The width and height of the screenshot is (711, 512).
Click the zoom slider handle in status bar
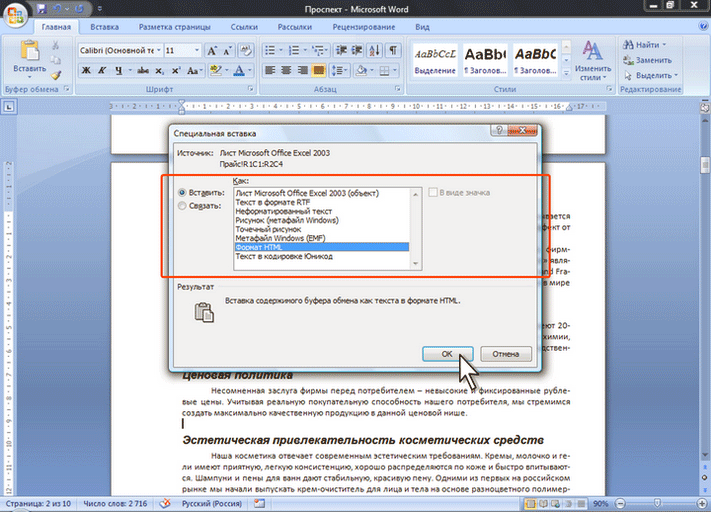pos(657,503)
